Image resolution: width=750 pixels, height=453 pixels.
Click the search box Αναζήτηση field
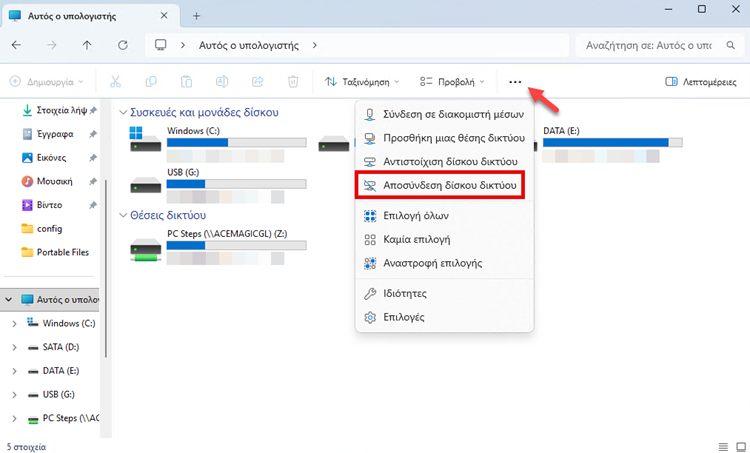655,46
